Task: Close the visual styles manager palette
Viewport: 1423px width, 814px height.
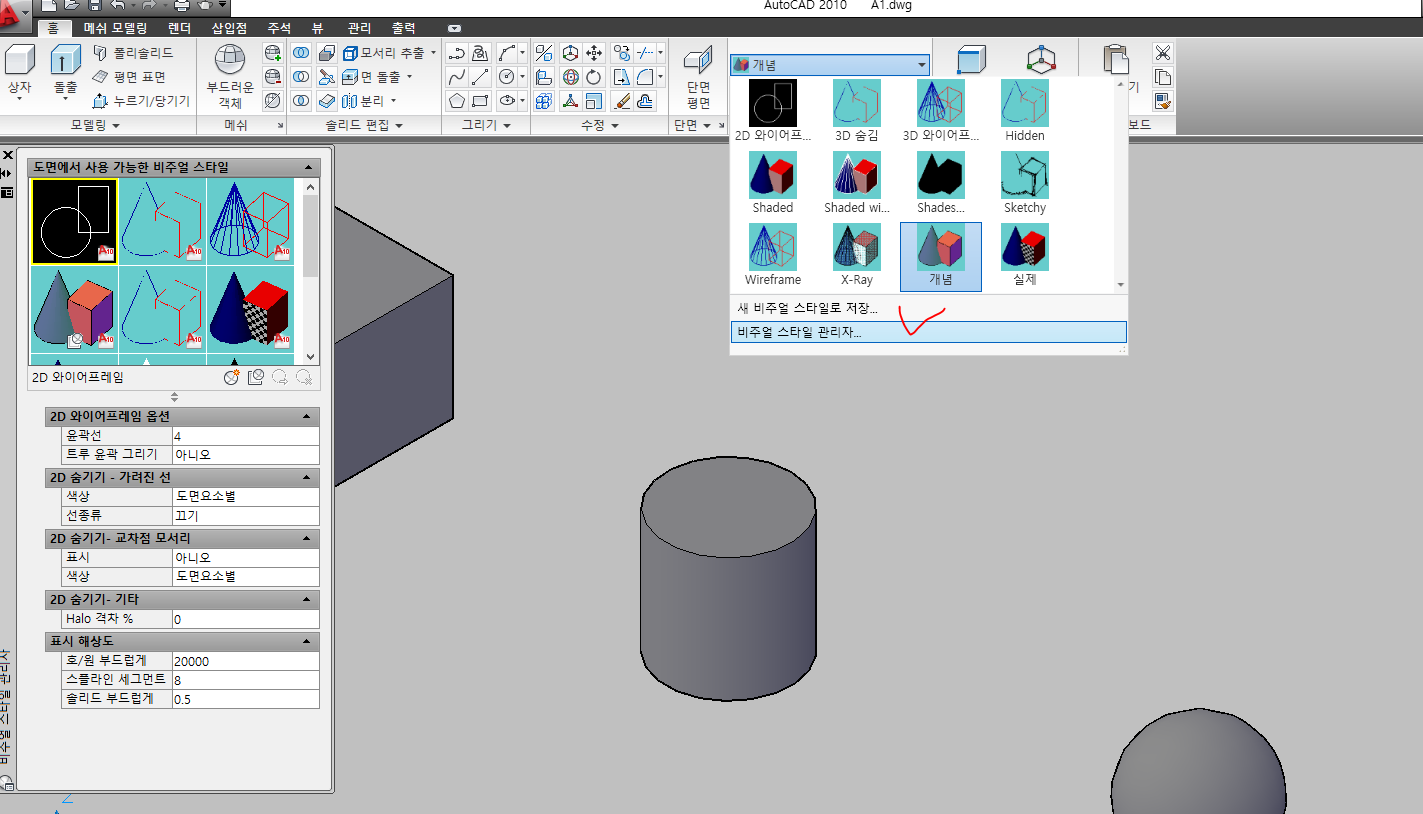Action: point(7,155)
